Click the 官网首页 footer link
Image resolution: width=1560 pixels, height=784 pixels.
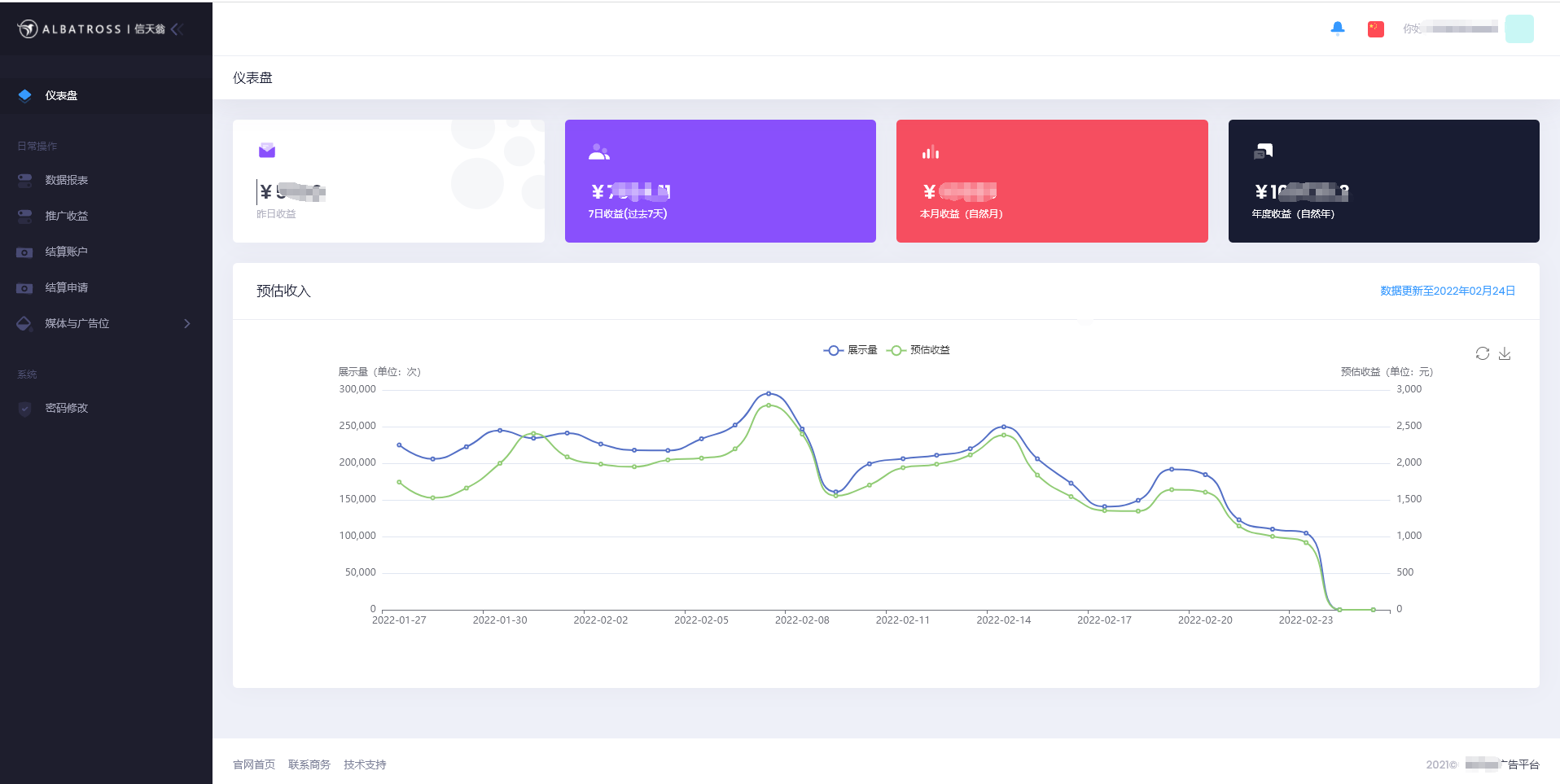pyautogui.click(x=254, y=764)
